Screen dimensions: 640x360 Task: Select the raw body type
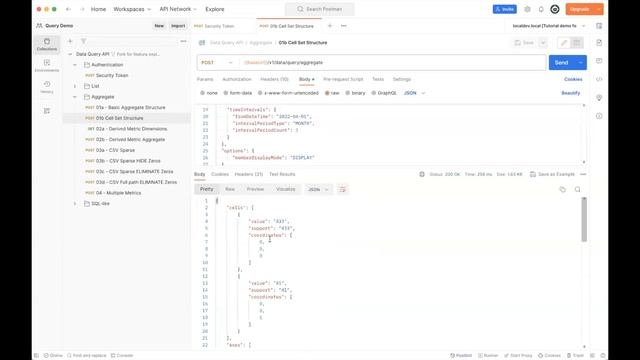[x=332, y=93]
